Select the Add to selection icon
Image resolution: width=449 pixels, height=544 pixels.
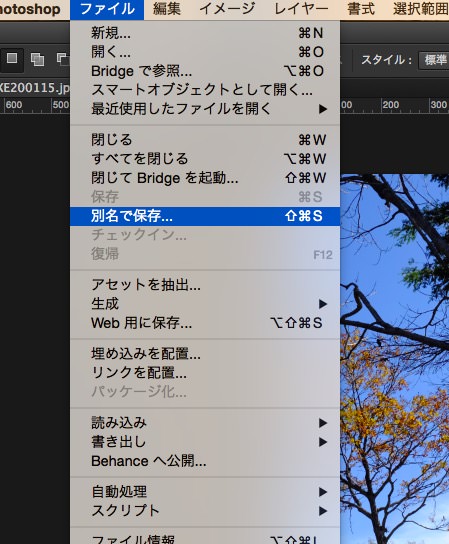pyautogui.click(x=37, y=59)
